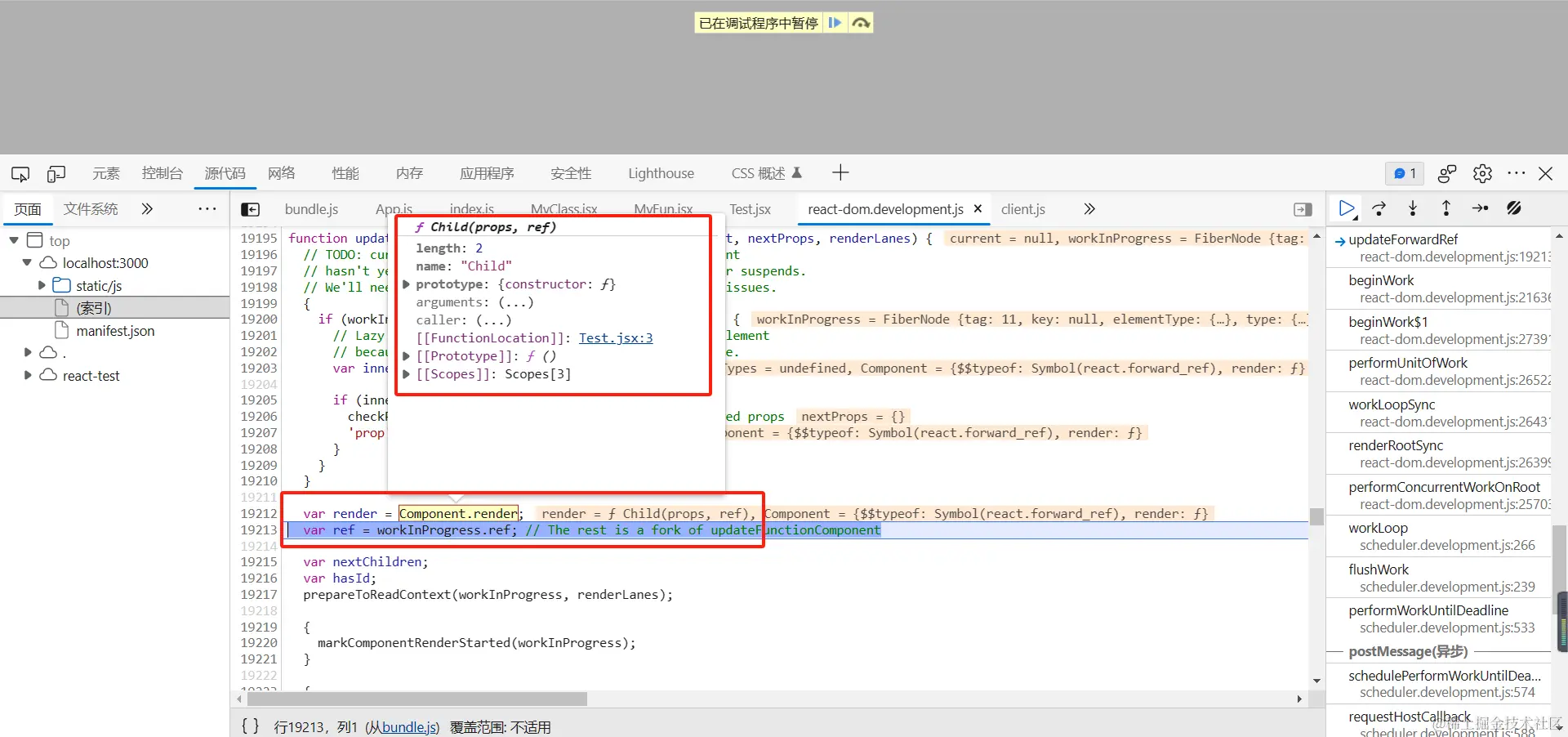Open the 性能 panel tab
1568x737 pixels.
tap(345, 173)
